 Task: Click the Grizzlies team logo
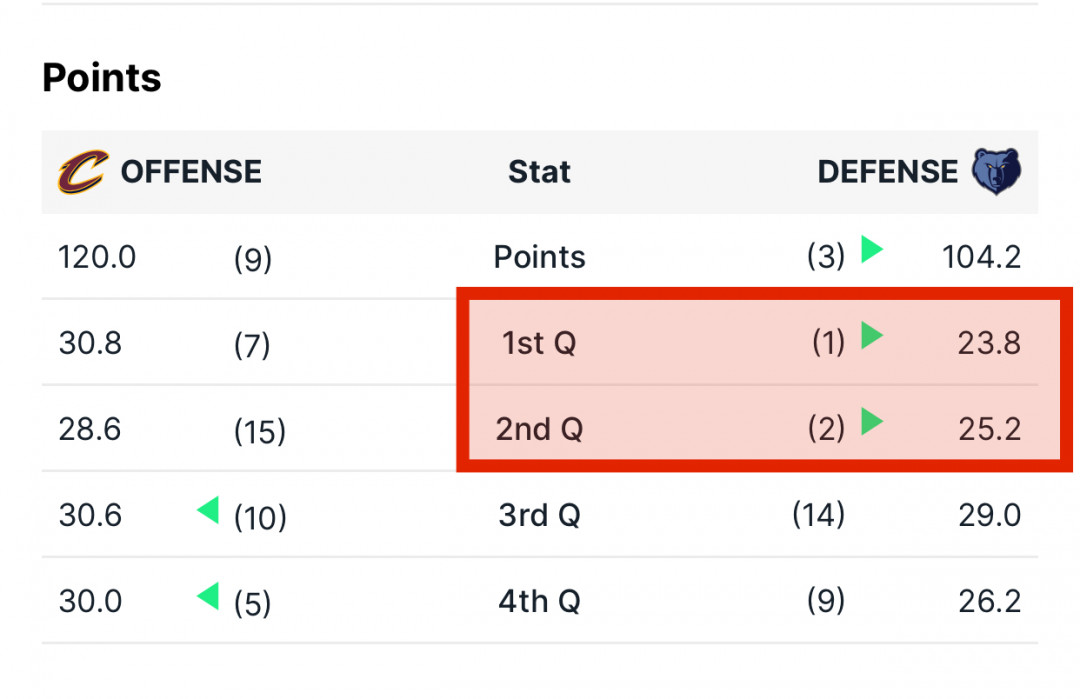(x=996, y=171)
